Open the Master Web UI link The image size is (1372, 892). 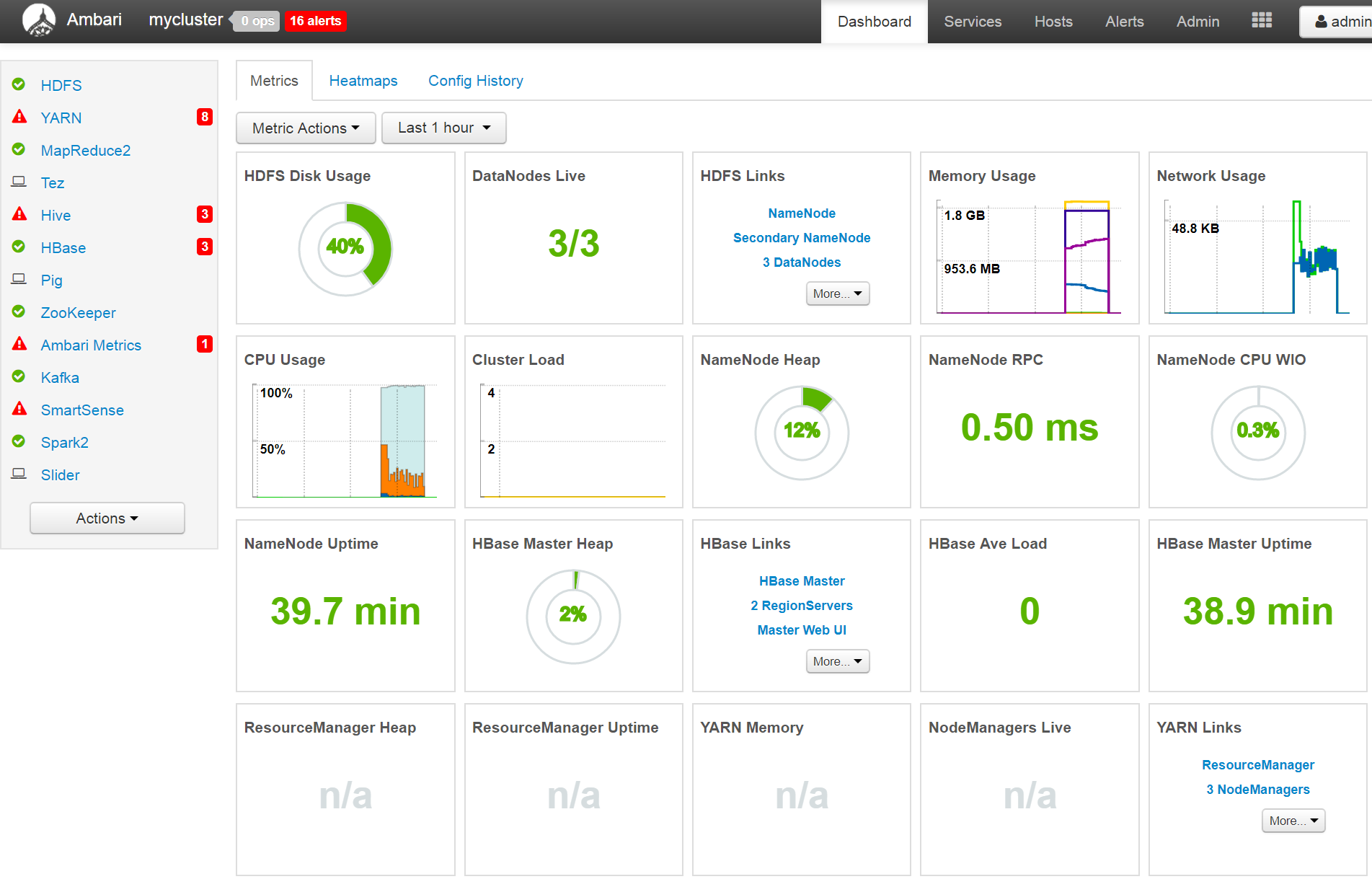tap(802, 630)
